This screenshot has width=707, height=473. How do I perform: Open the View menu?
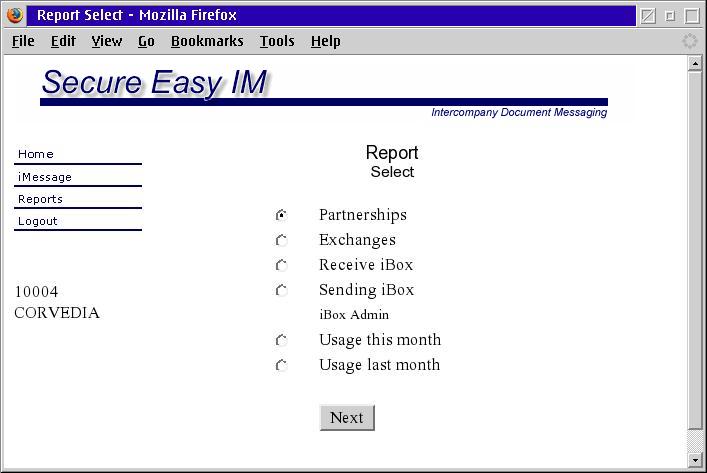(106, 41)
